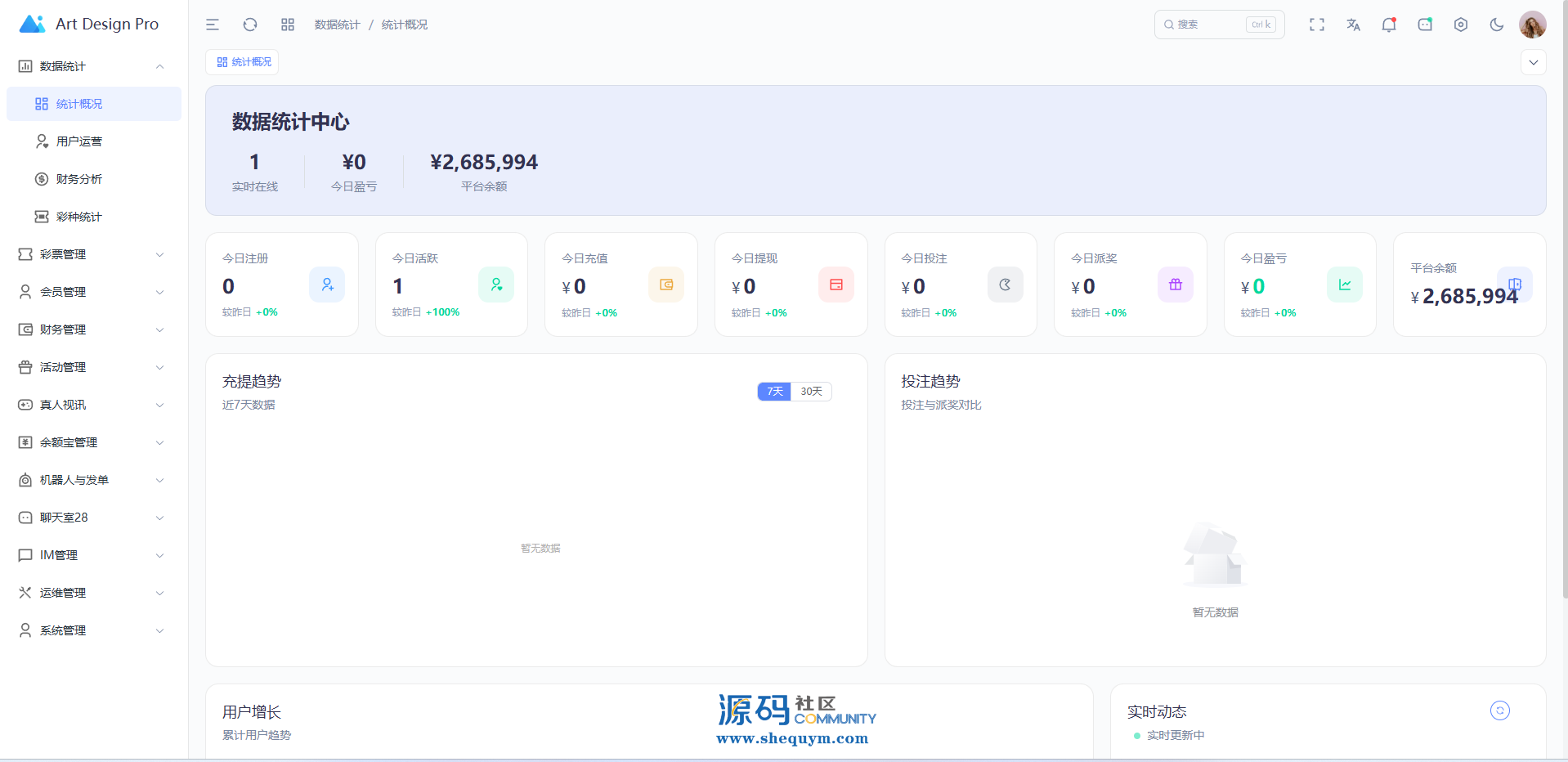Switch 充提趋势 chart to 30天
The width and height of the screenshot is (1568, 762).
[x=811, y=392]
